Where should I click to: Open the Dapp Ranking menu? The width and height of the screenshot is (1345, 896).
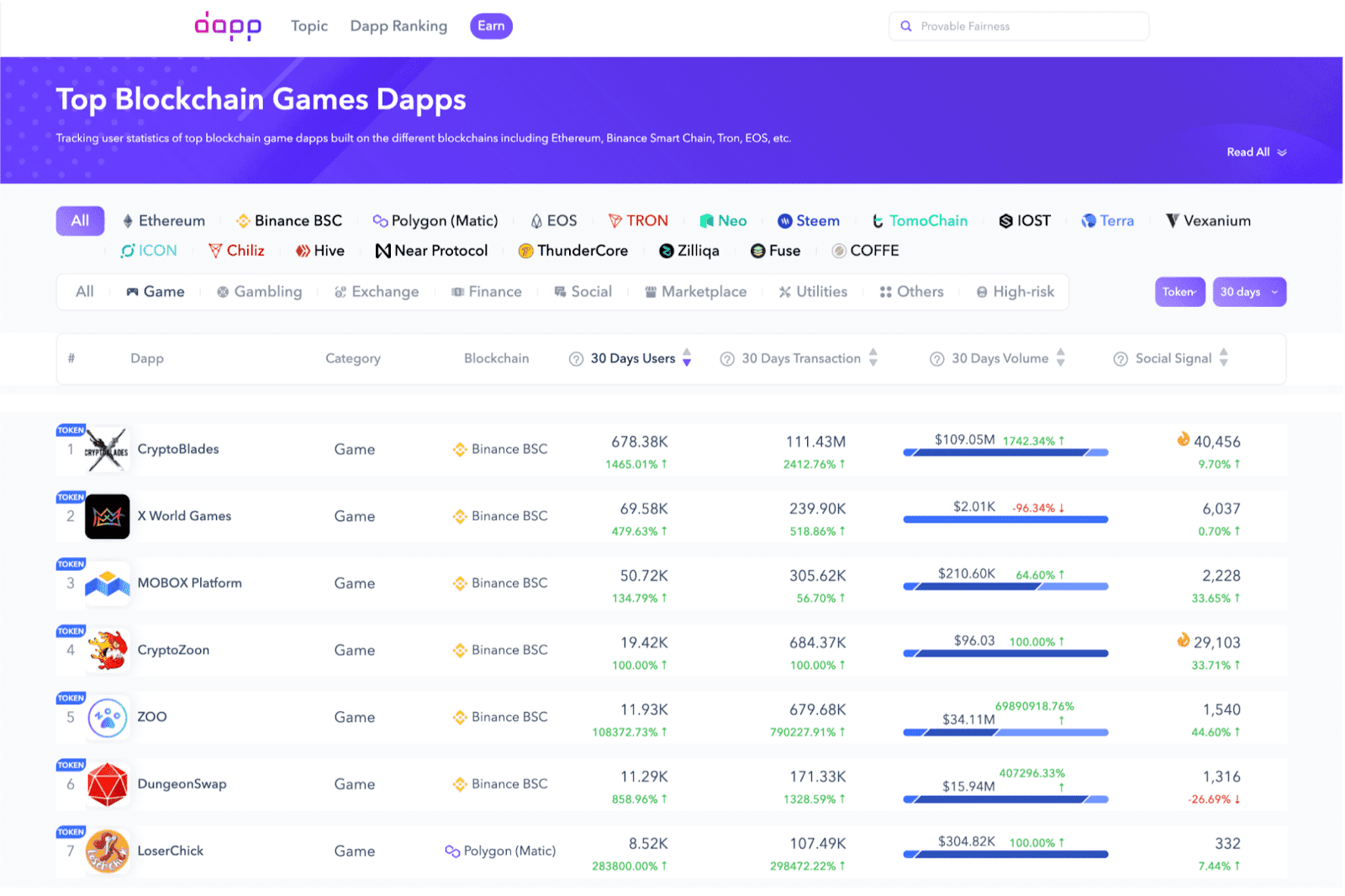[x=398, y=26]
